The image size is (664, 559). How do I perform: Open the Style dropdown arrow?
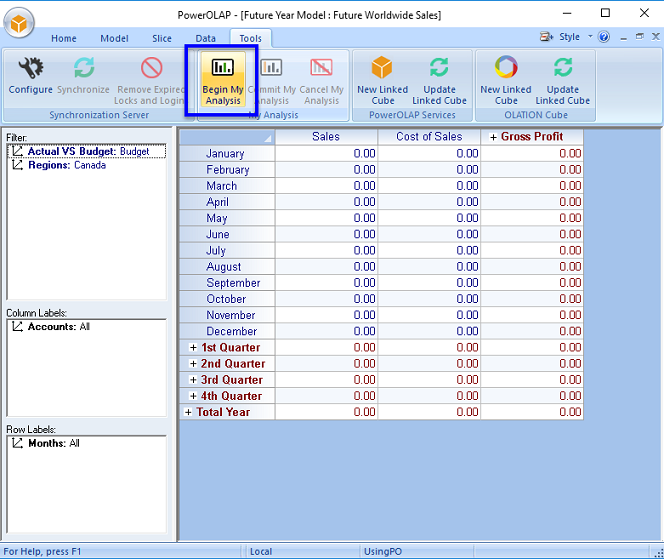(x=590, y=37)
